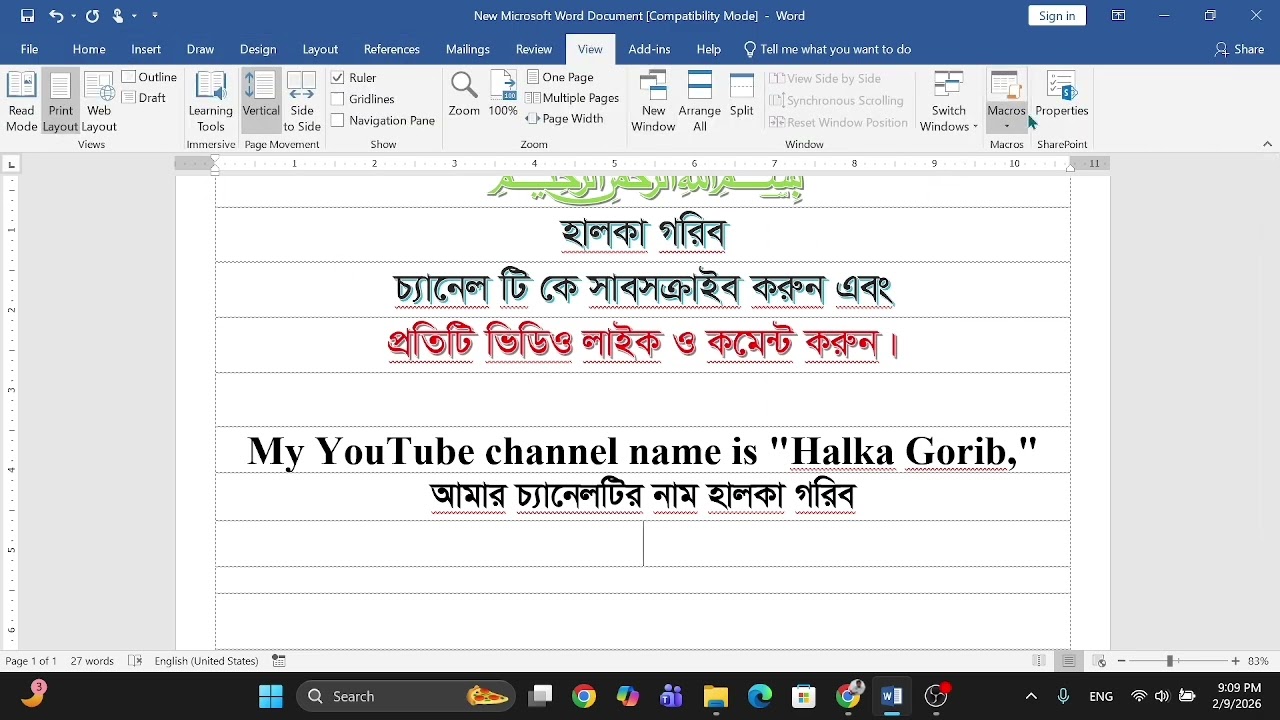Arrange All windows
The height and width of the screenshot is (720, 1280).
[x=700, y=102]
